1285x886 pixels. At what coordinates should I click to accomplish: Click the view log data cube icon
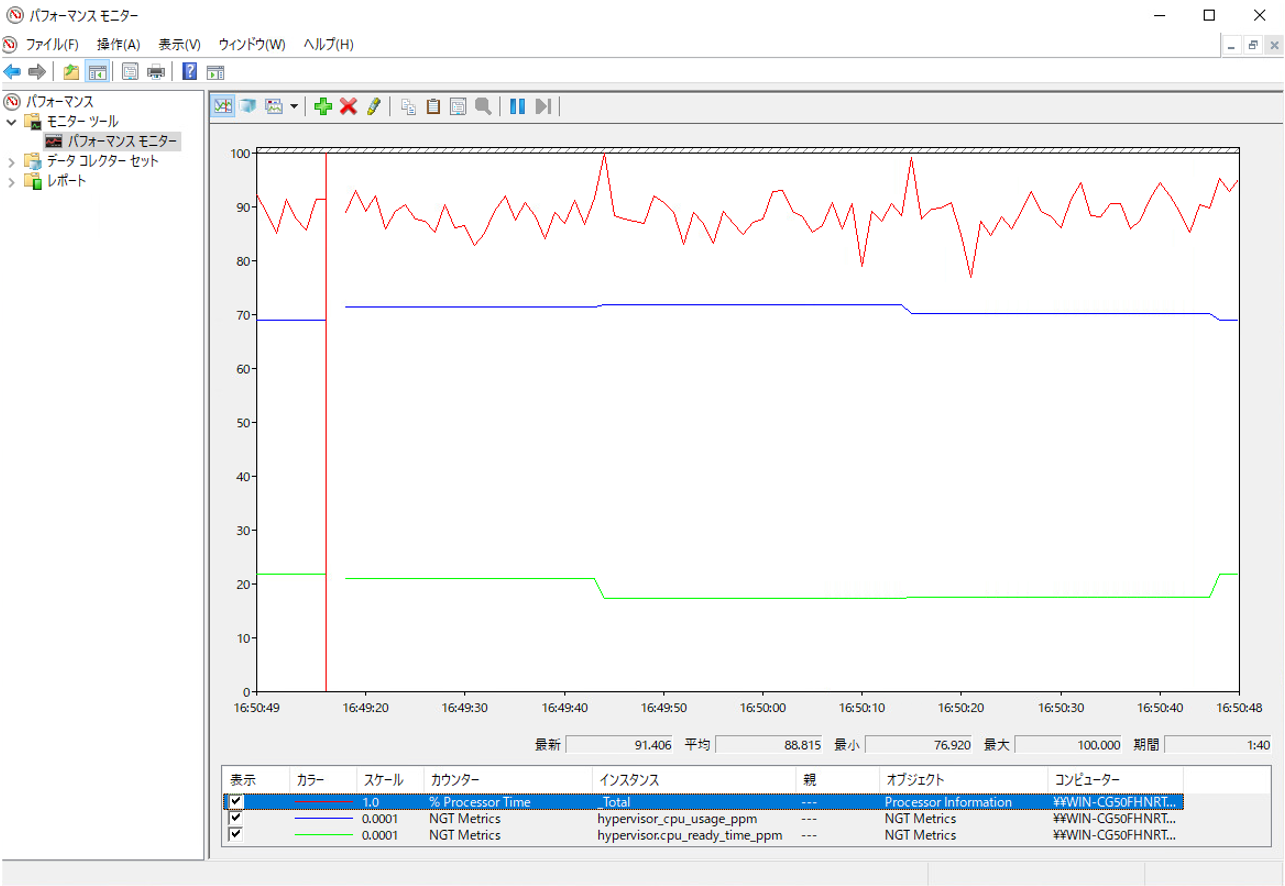pos(248,106)
